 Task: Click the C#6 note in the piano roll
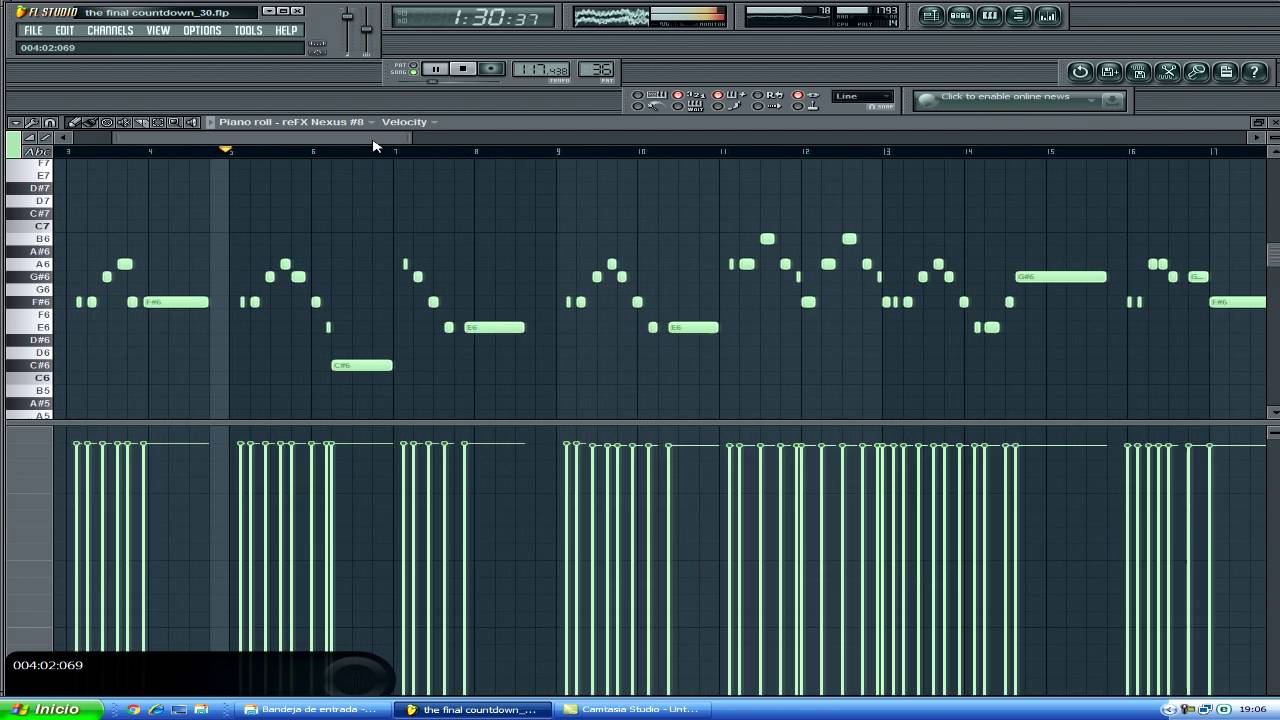[x=362, y=365]
